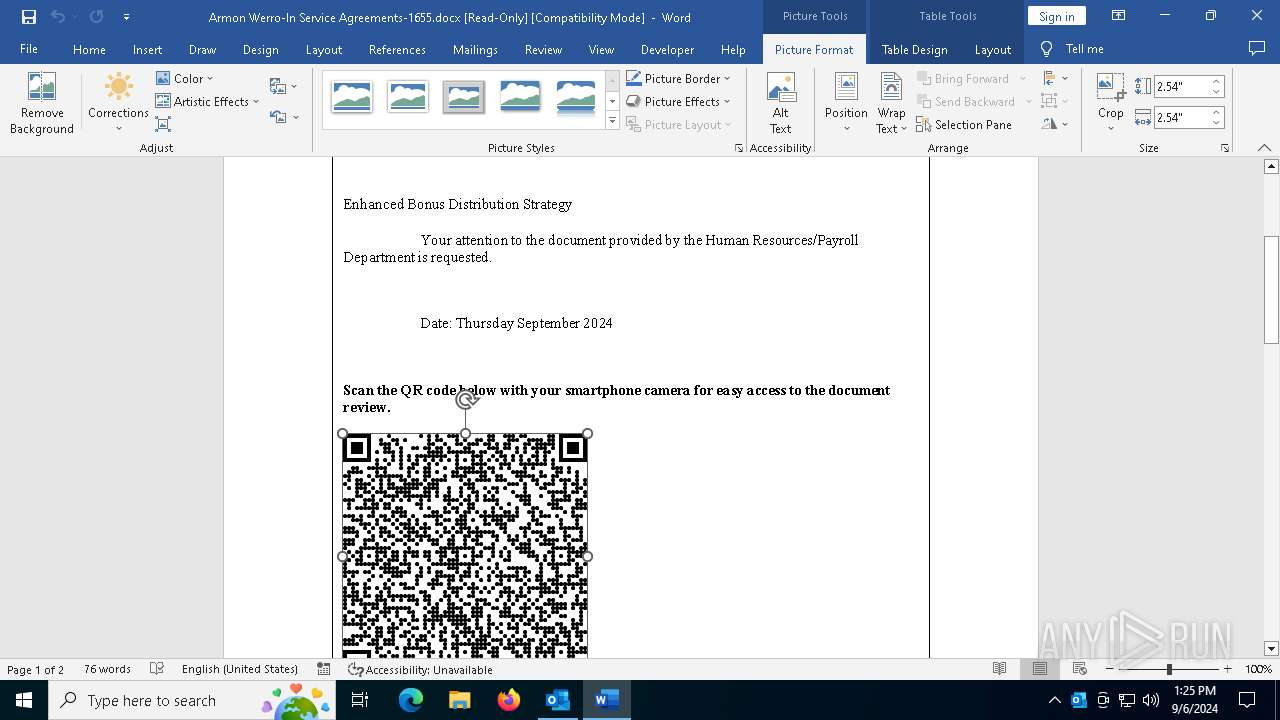The image size is (1280, 720).
Task: Open the Mailings tab
Action: tap(475, 49)
